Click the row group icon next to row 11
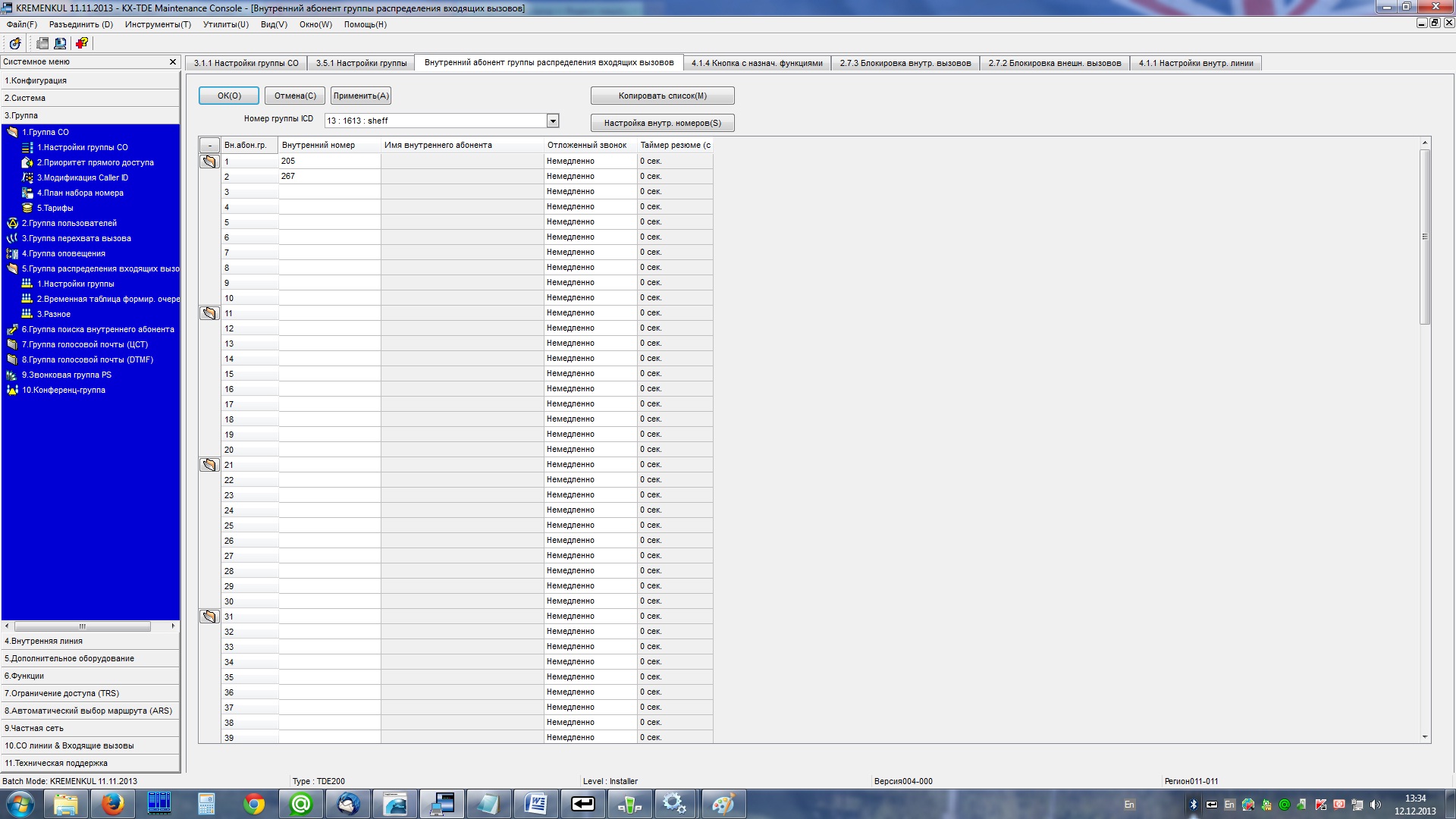The image size is (1456, 819). (209, 313)
